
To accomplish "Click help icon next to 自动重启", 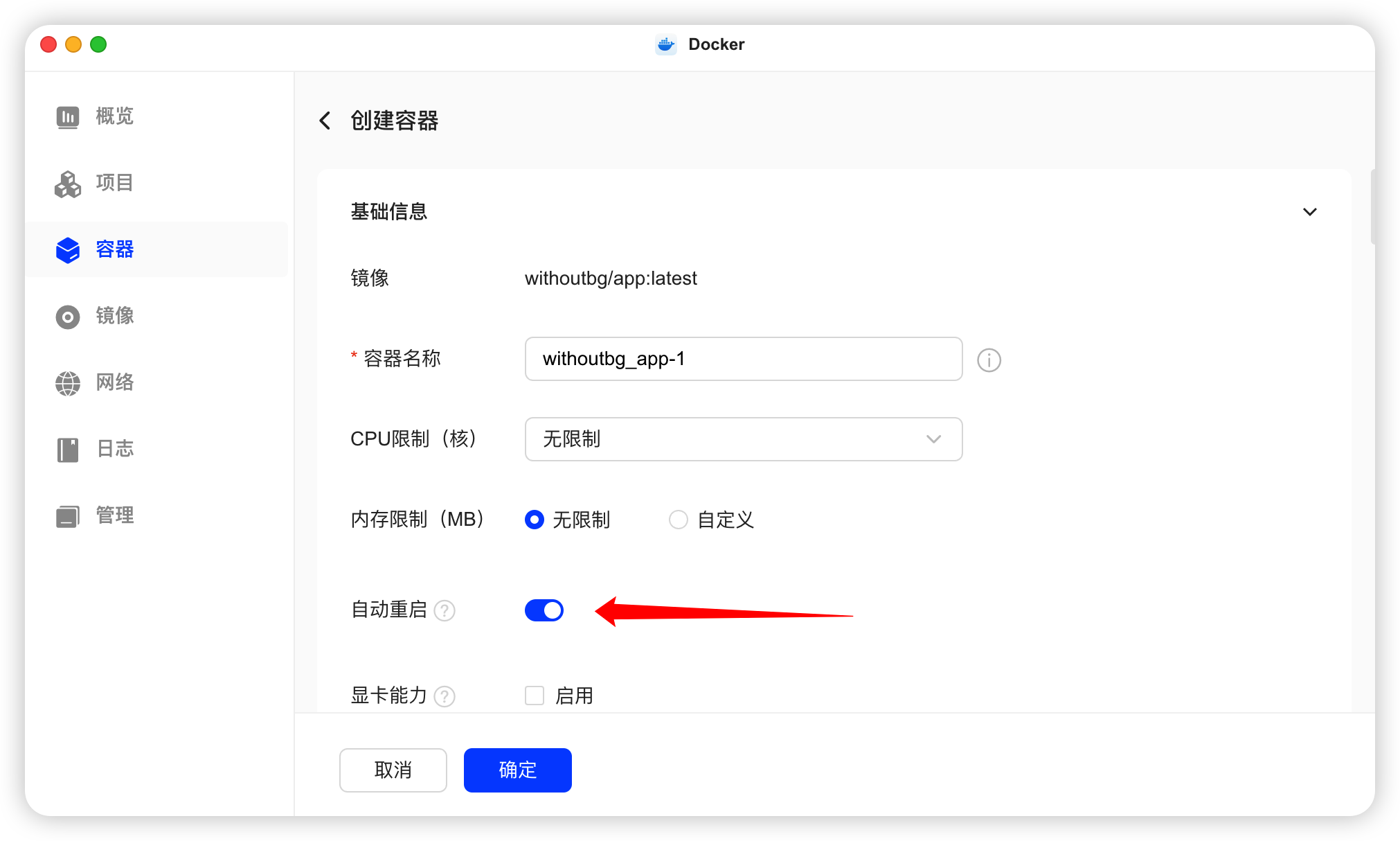I will (x=445, y=611).
